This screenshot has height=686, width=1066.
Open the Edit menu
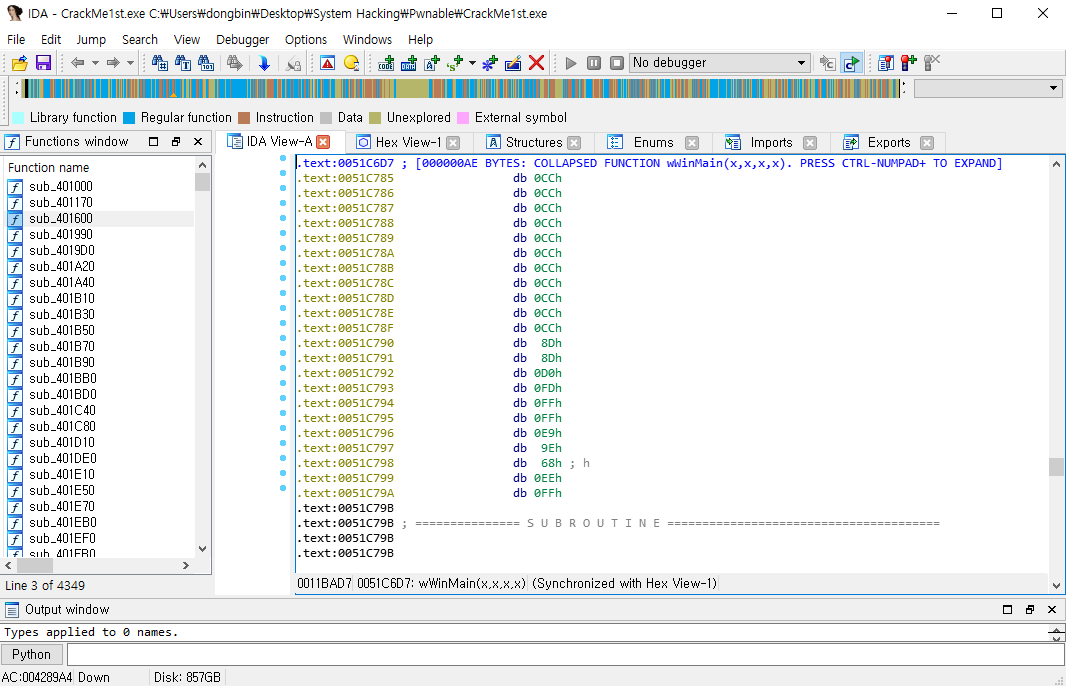[51, 39]
